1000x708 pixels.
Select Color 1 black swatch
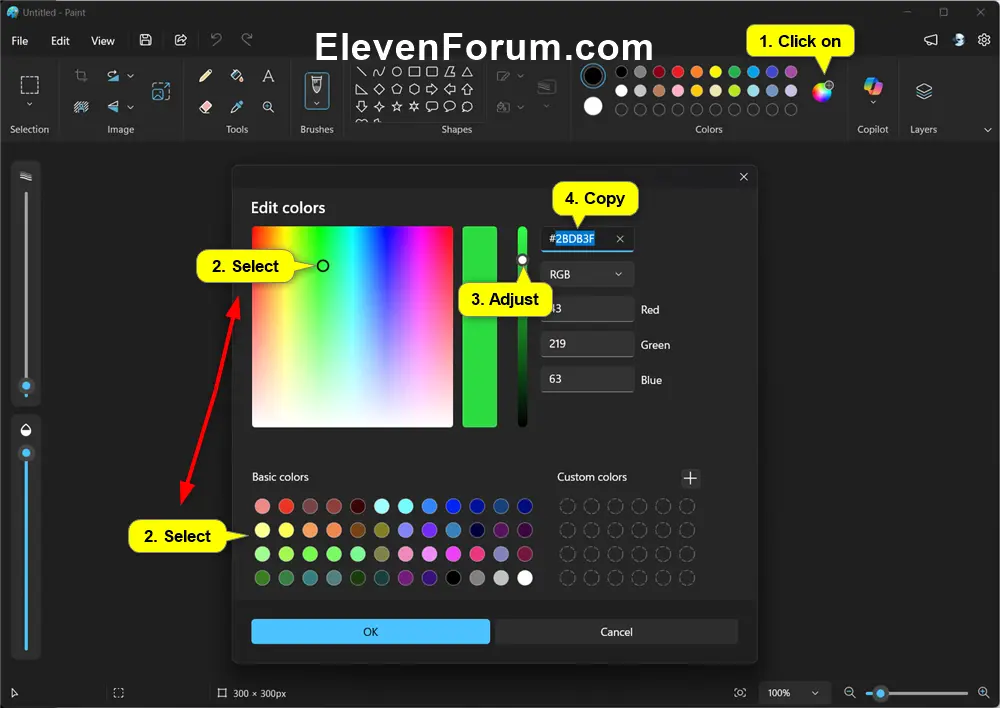tap(592, 76)
